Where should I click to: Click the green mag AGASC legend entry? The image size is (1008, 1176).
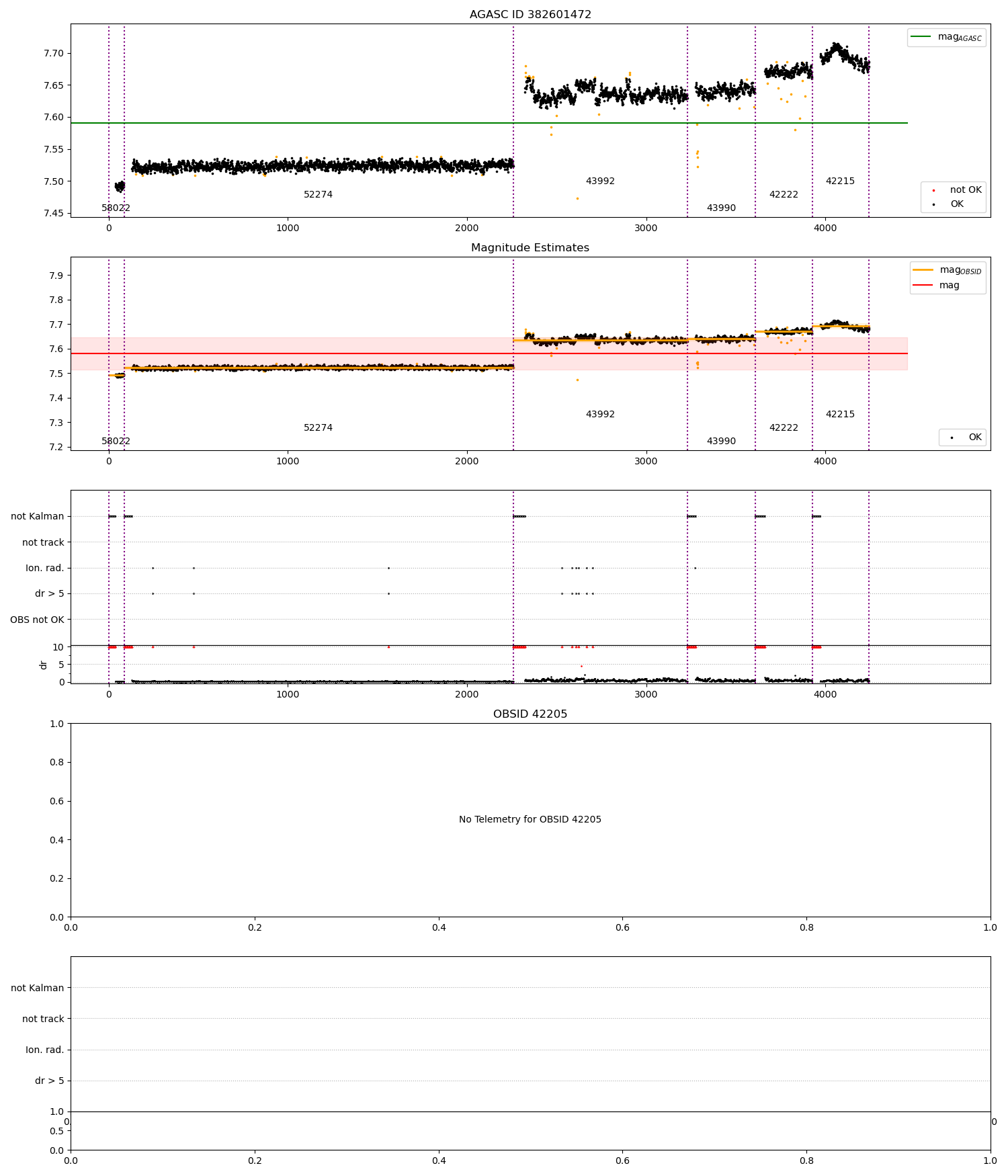pos(946,37)
